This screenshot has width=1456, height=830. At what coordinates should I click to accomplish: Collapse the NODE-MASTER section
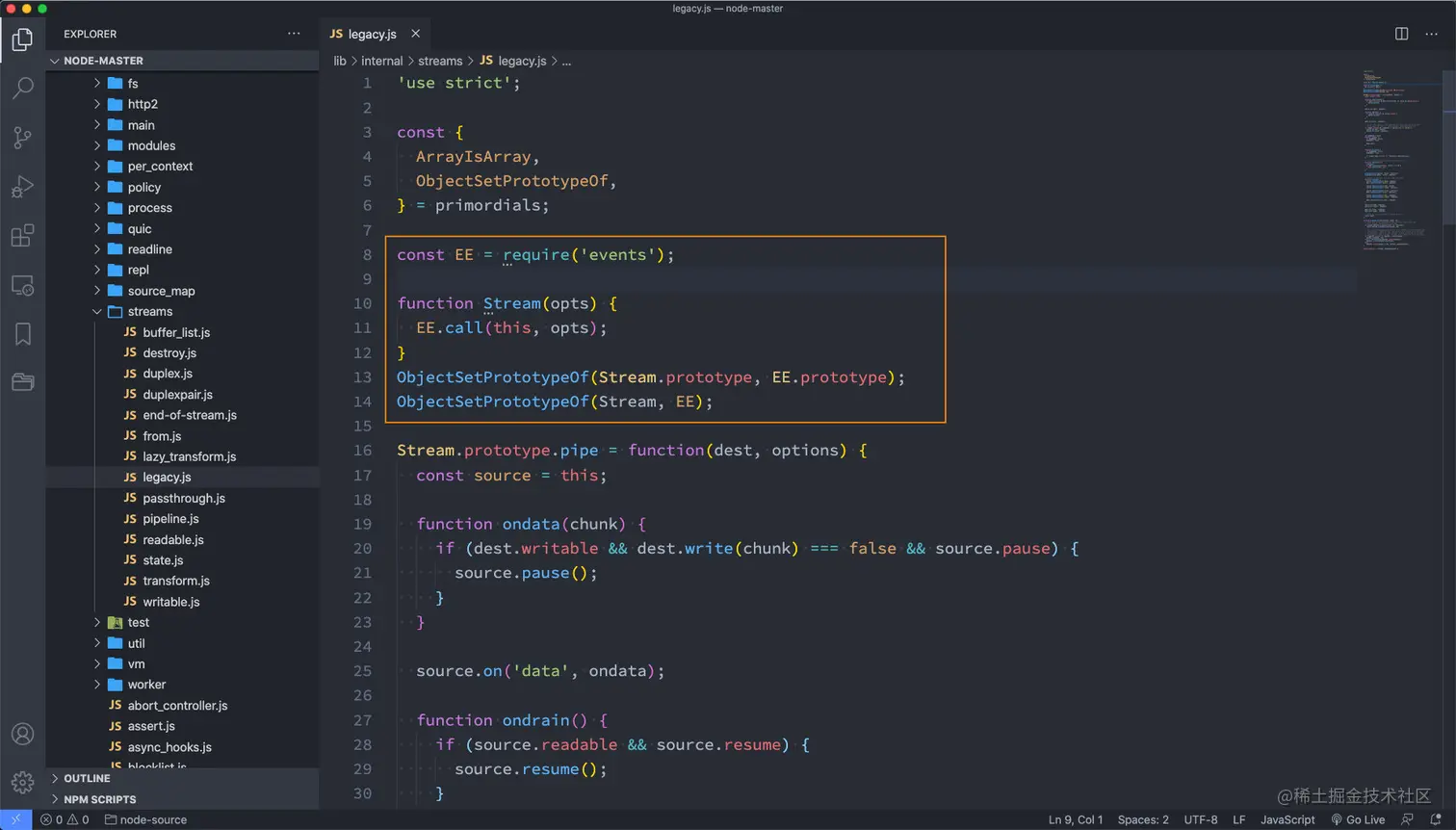pos(183,61)
